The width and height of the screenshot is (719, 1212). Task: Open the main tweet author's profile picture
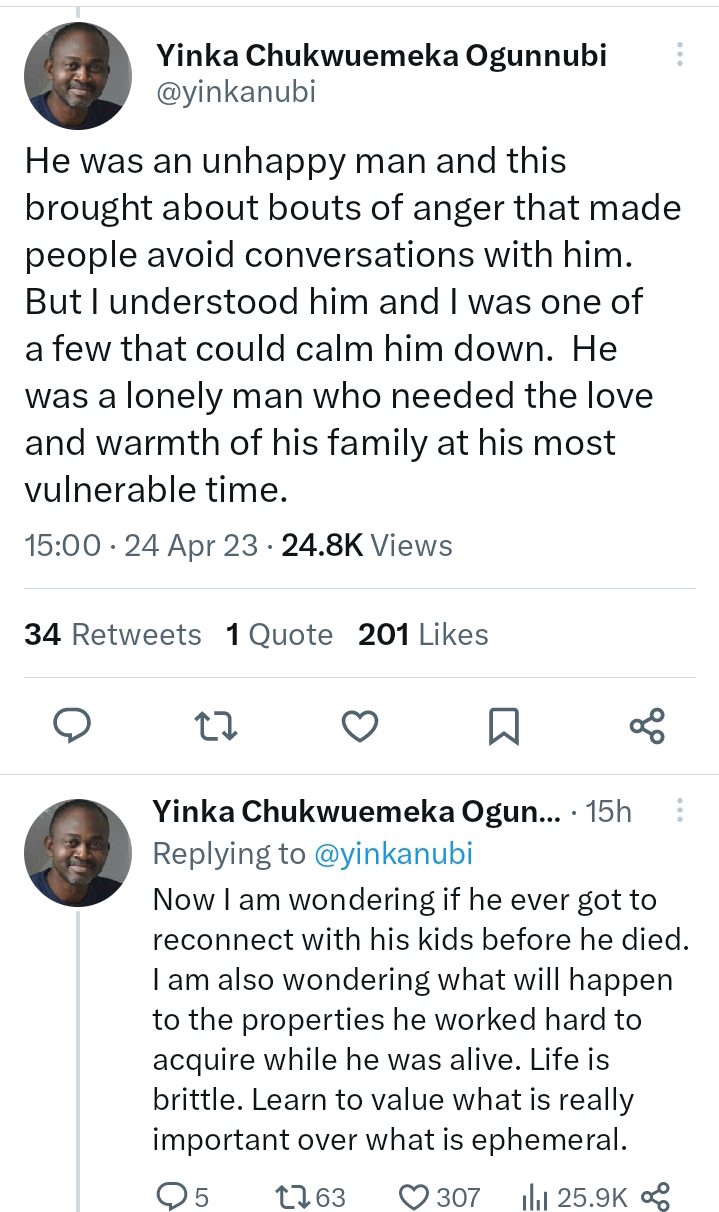pyautogui.click(x=77, y=76)
